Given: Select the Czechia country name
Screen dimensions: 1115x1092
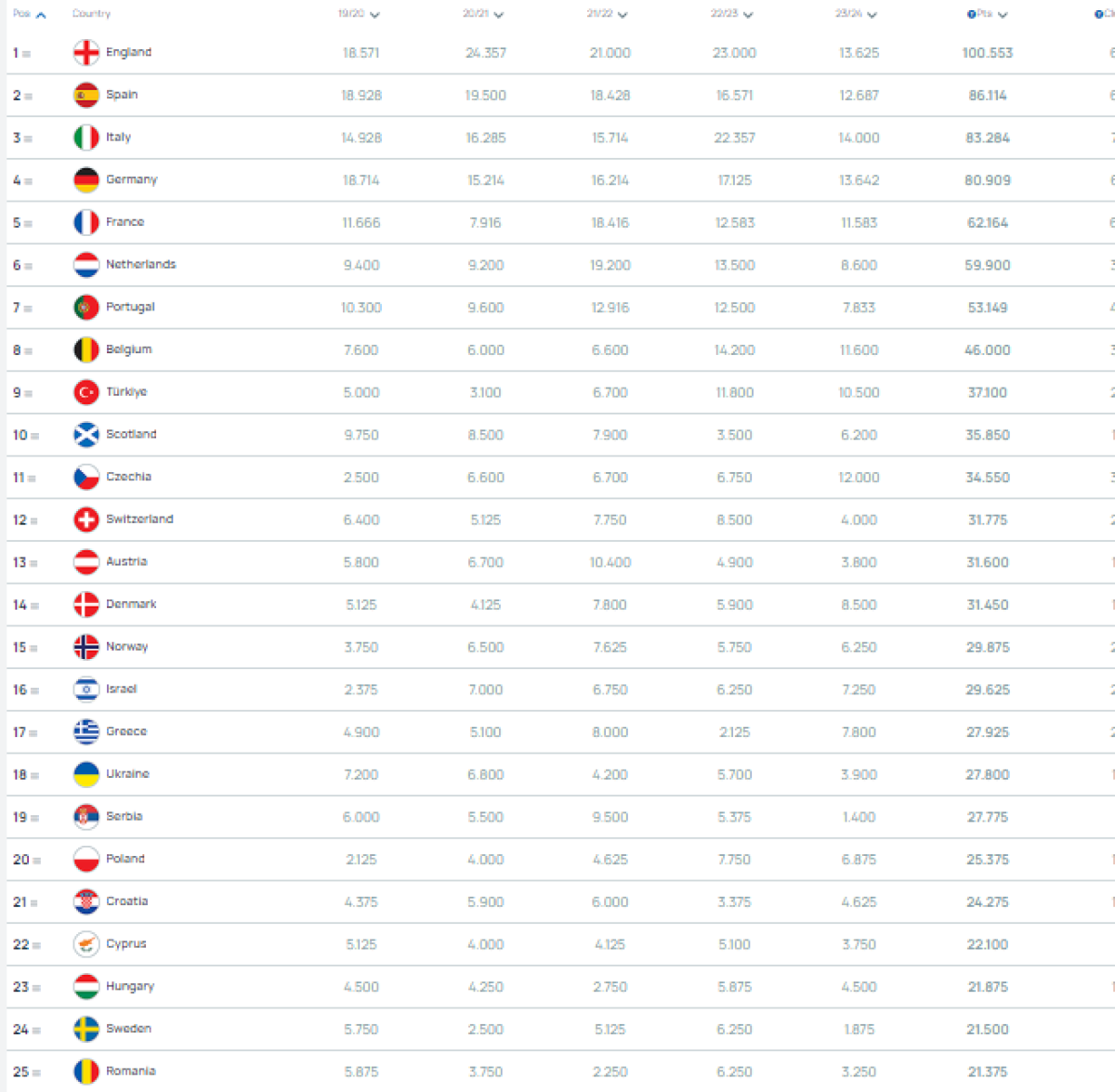Looking at the screenshot, I should point(128,477).
